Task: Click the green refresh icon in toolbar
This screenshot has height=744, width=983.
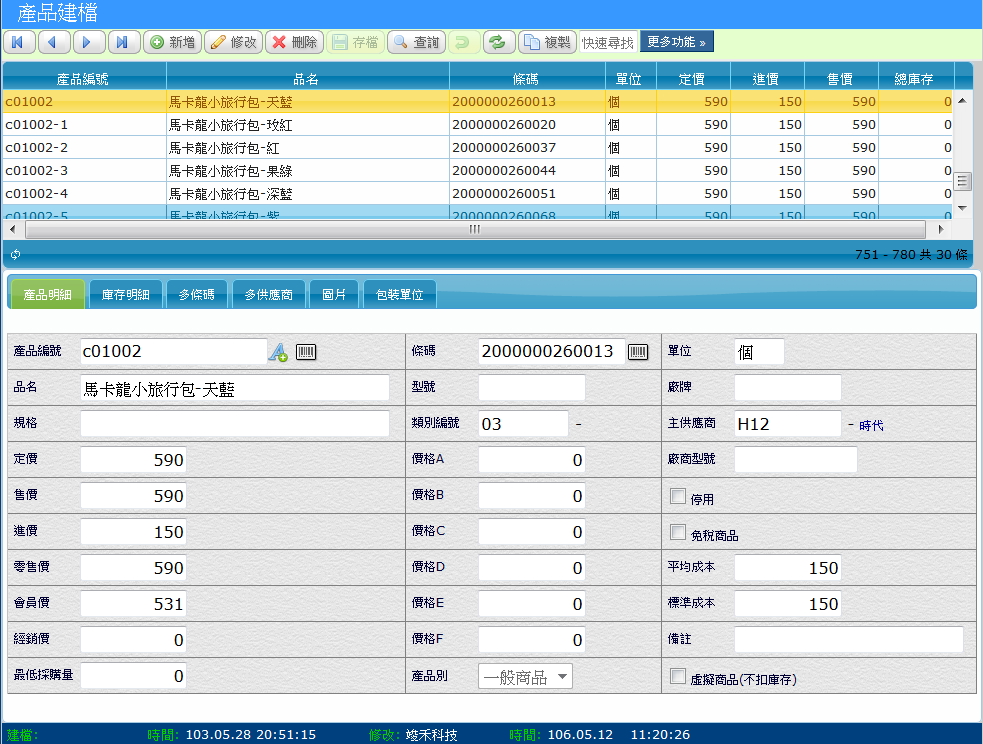Action: 496,42
